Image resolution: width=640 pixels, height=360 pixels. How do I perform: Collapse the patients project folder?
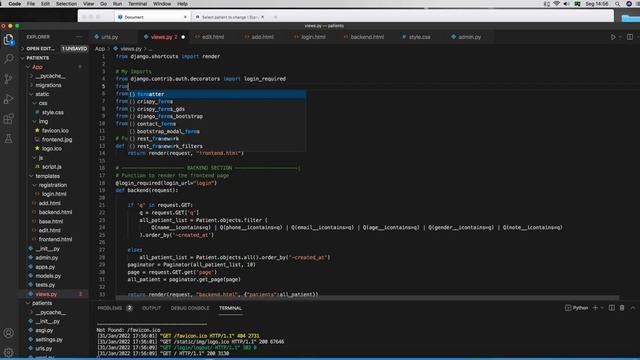click(x=42, y=303)
